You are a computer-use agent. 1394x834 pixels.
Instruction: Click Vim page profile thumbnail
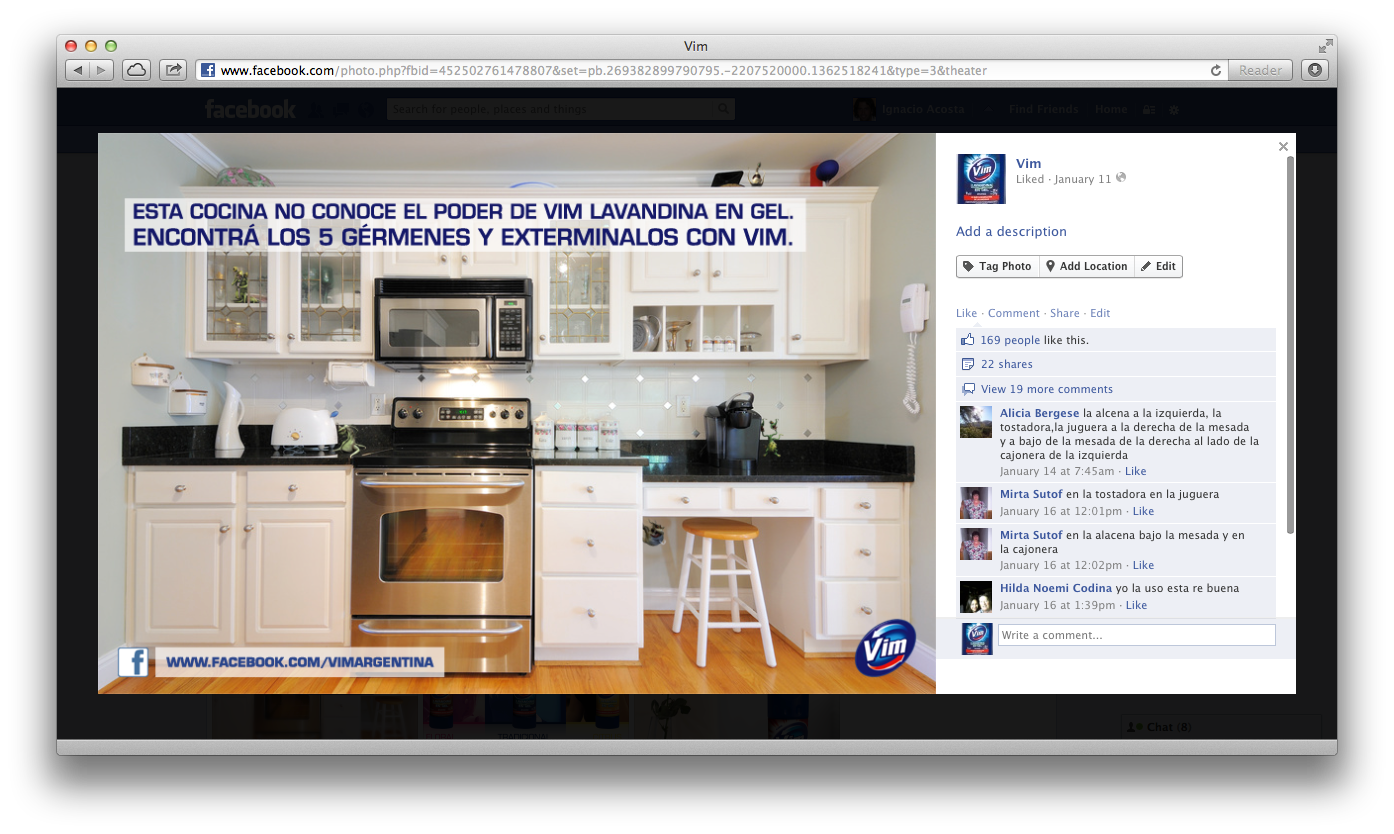pos(981,179)
